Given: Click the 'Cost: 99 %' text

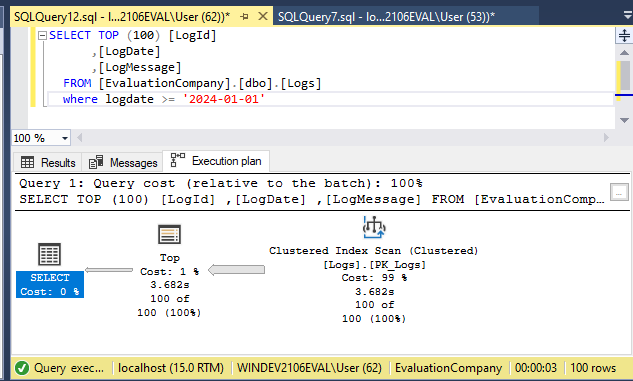Looking at the screenshot, I should pos(374,278).
